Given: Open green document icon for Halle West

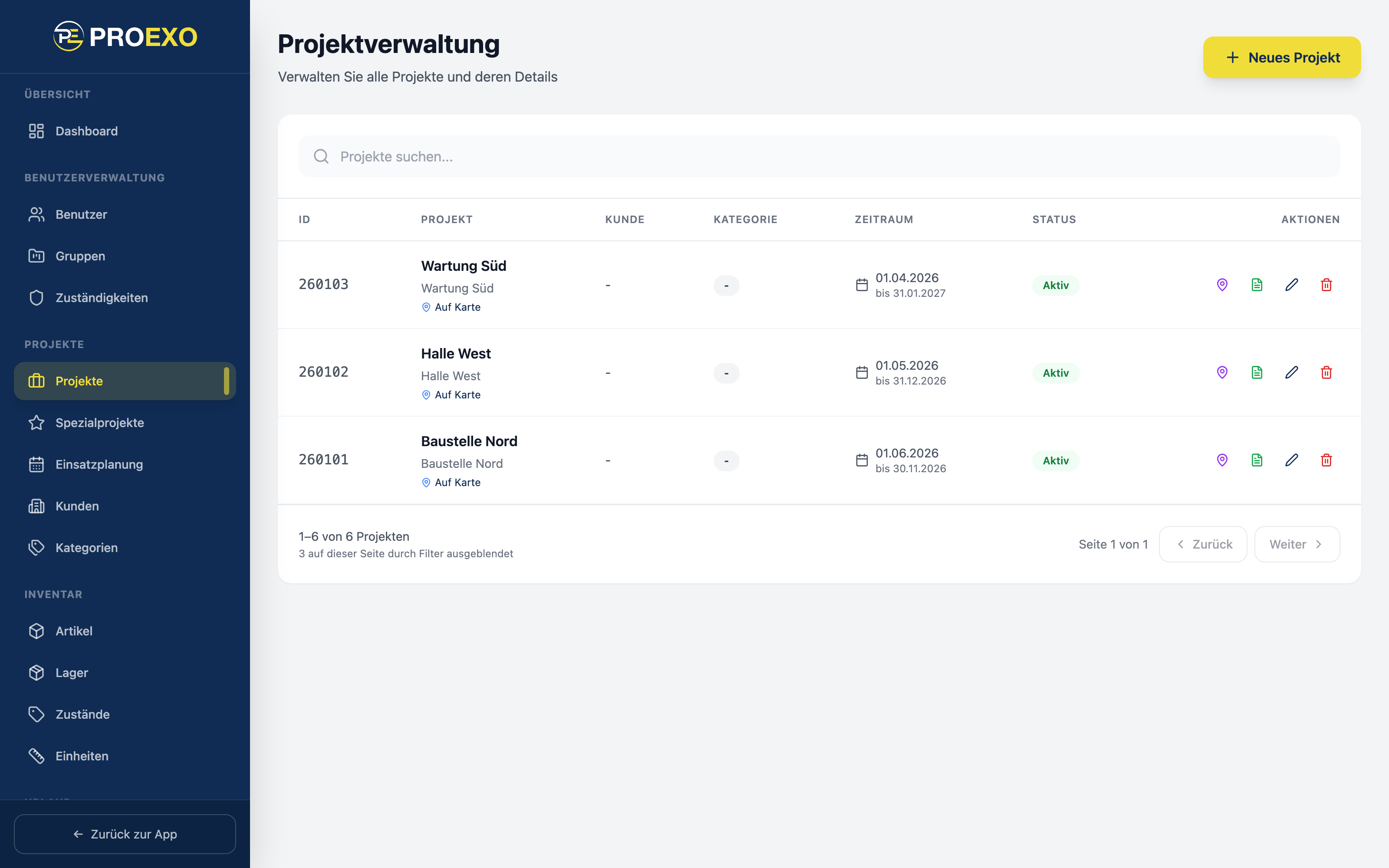Looking at the screenshot, I should click(1257, 372).
